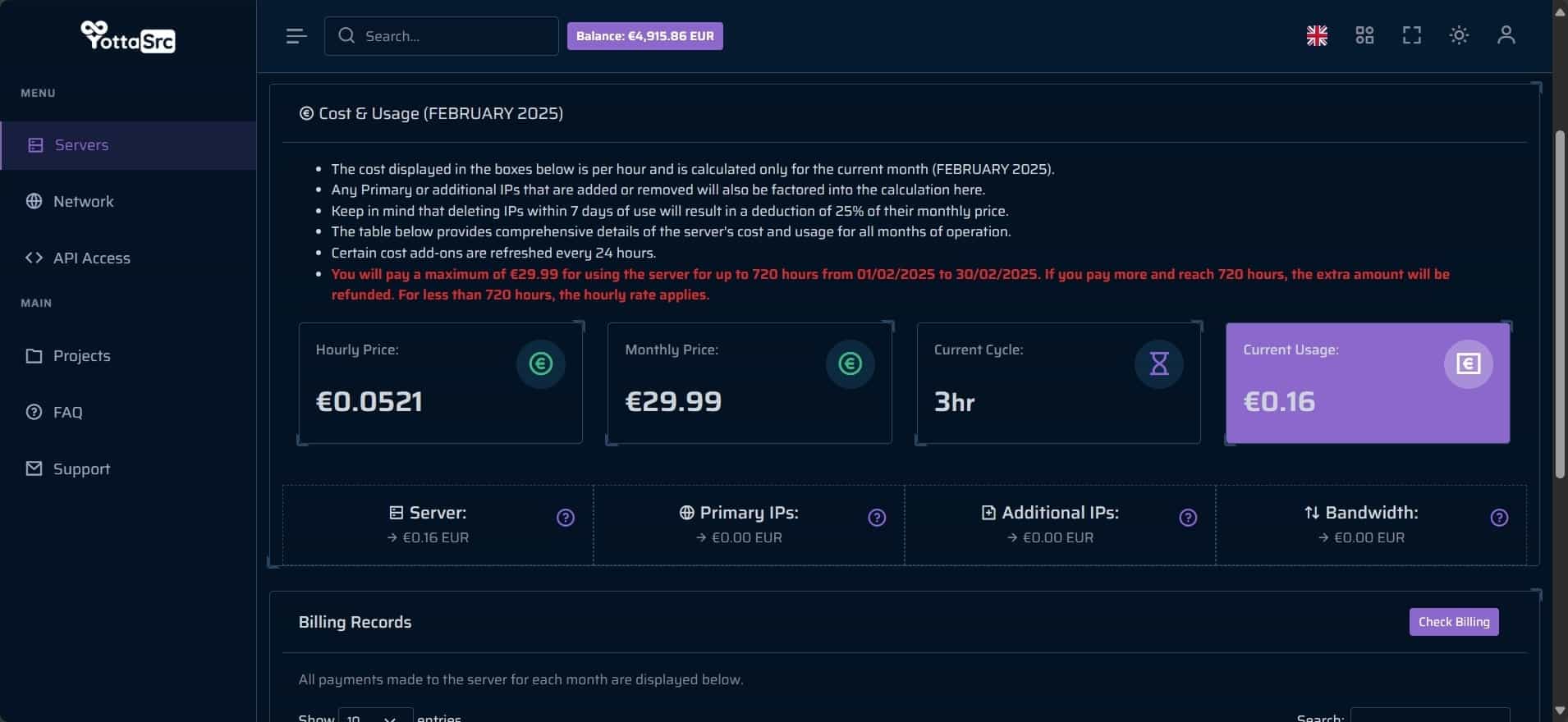Click the Server cost help question icon

pos(566,518)
